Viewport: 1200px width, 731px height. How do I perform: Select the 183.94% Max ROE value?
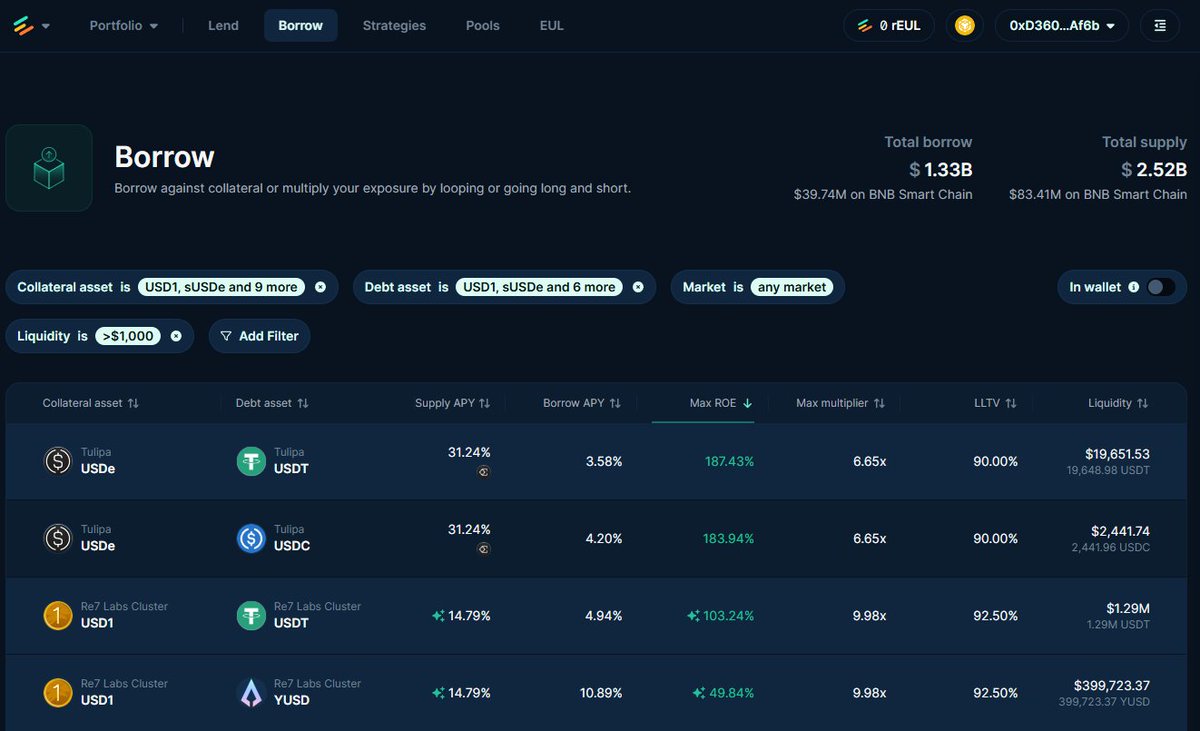(x=728, y=538)
